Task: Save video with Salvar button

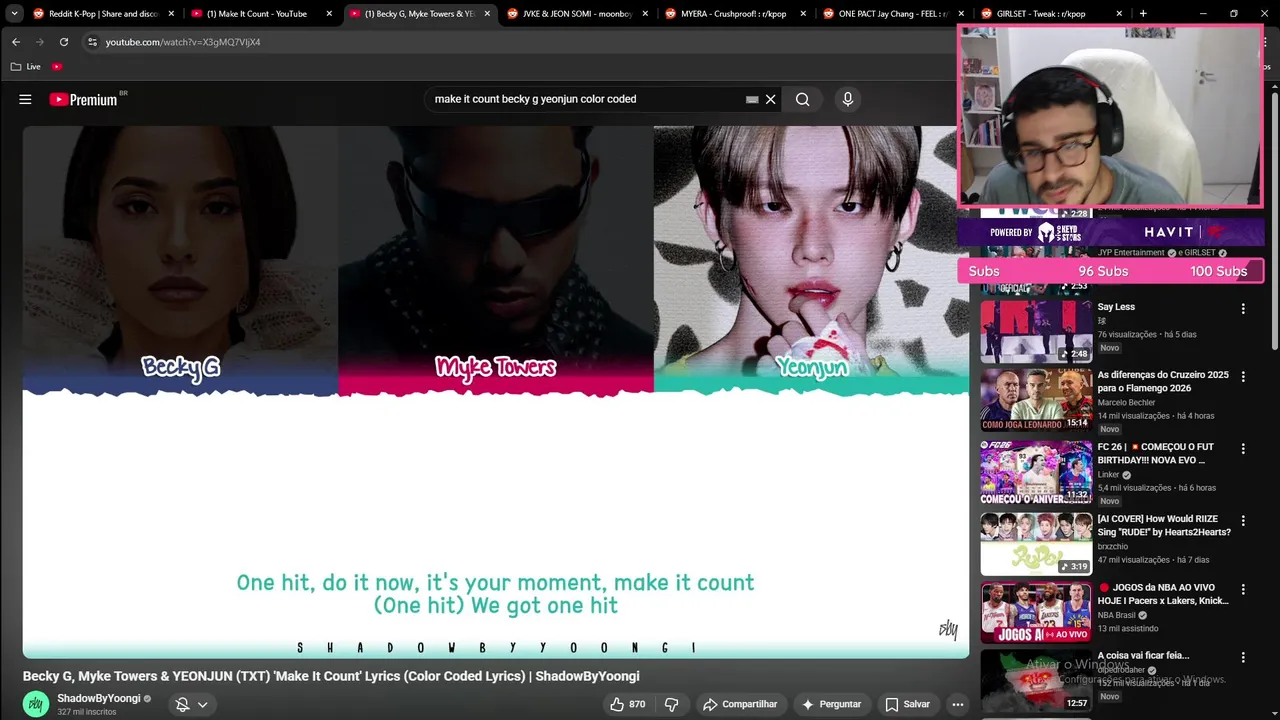Action: point(907,704)
